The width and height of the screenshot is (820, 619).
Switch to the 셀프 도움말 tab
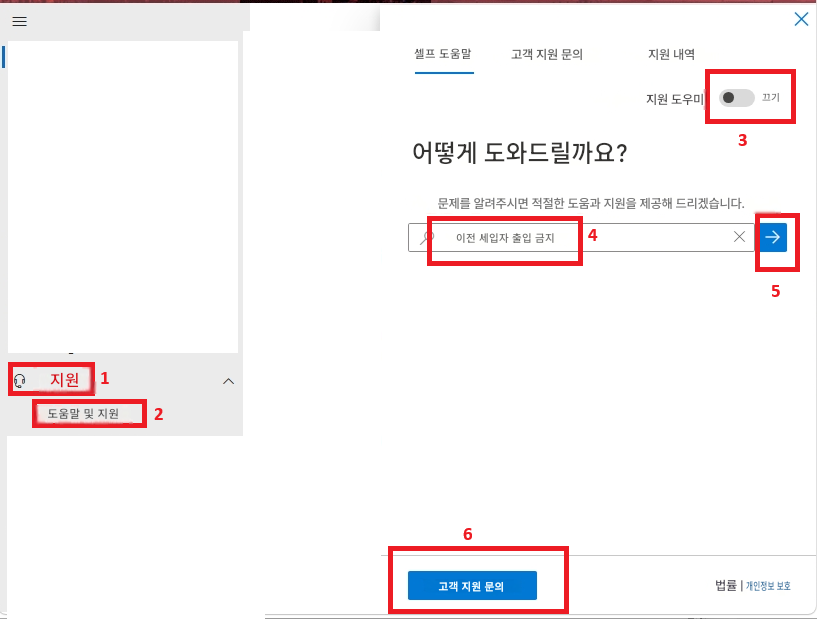click(443, 54)
